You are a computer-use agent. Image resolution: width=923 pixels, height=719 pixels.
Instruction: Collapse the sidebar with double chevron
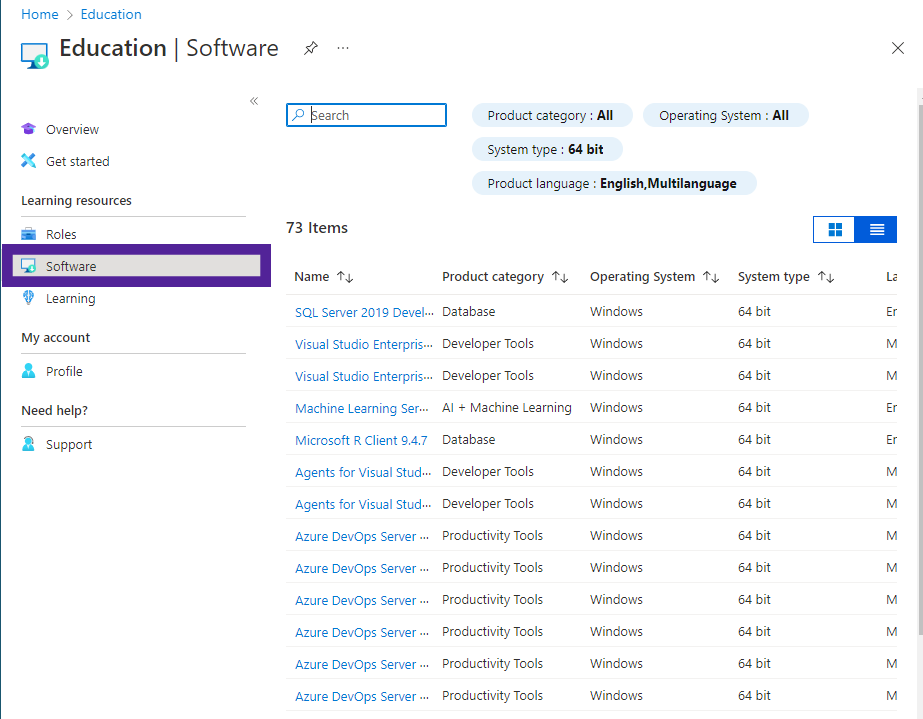[x=254, y=101]
